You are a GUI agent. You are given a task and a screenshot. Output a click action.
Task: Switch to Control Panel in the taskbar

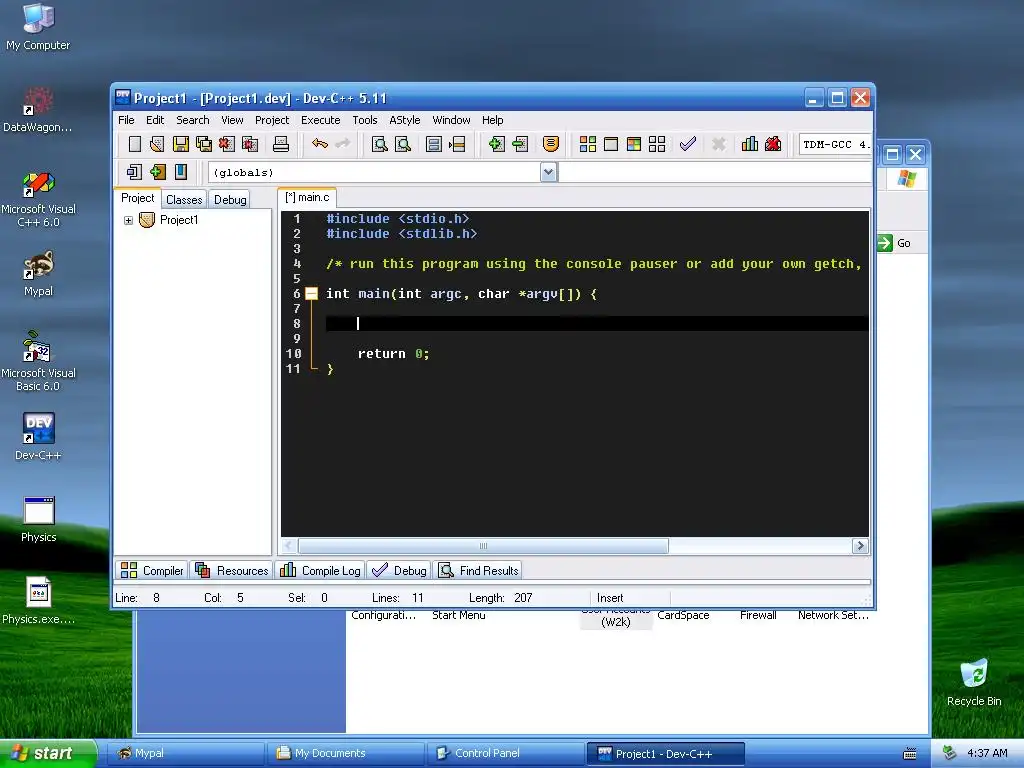[x=505, y=754]
